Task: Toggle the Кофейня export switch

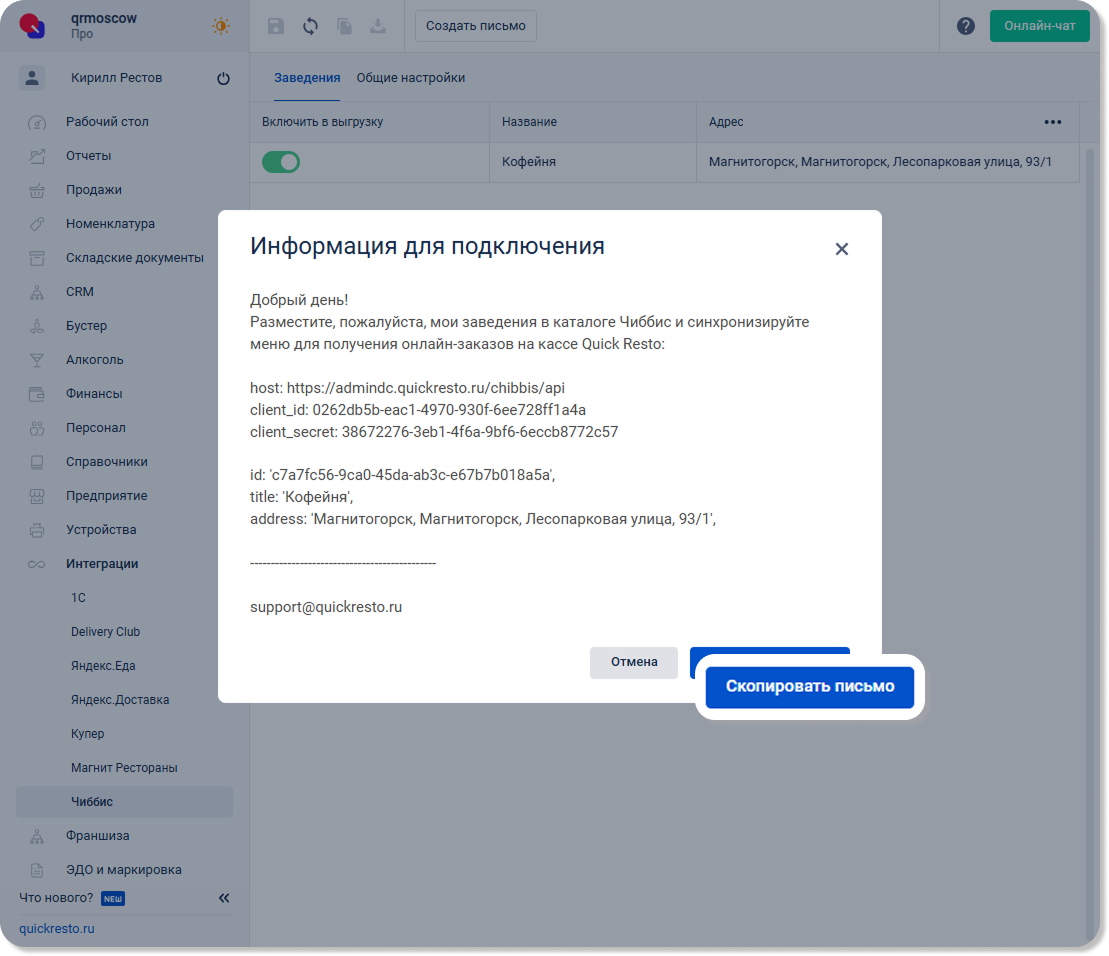Action: [281, 162]
